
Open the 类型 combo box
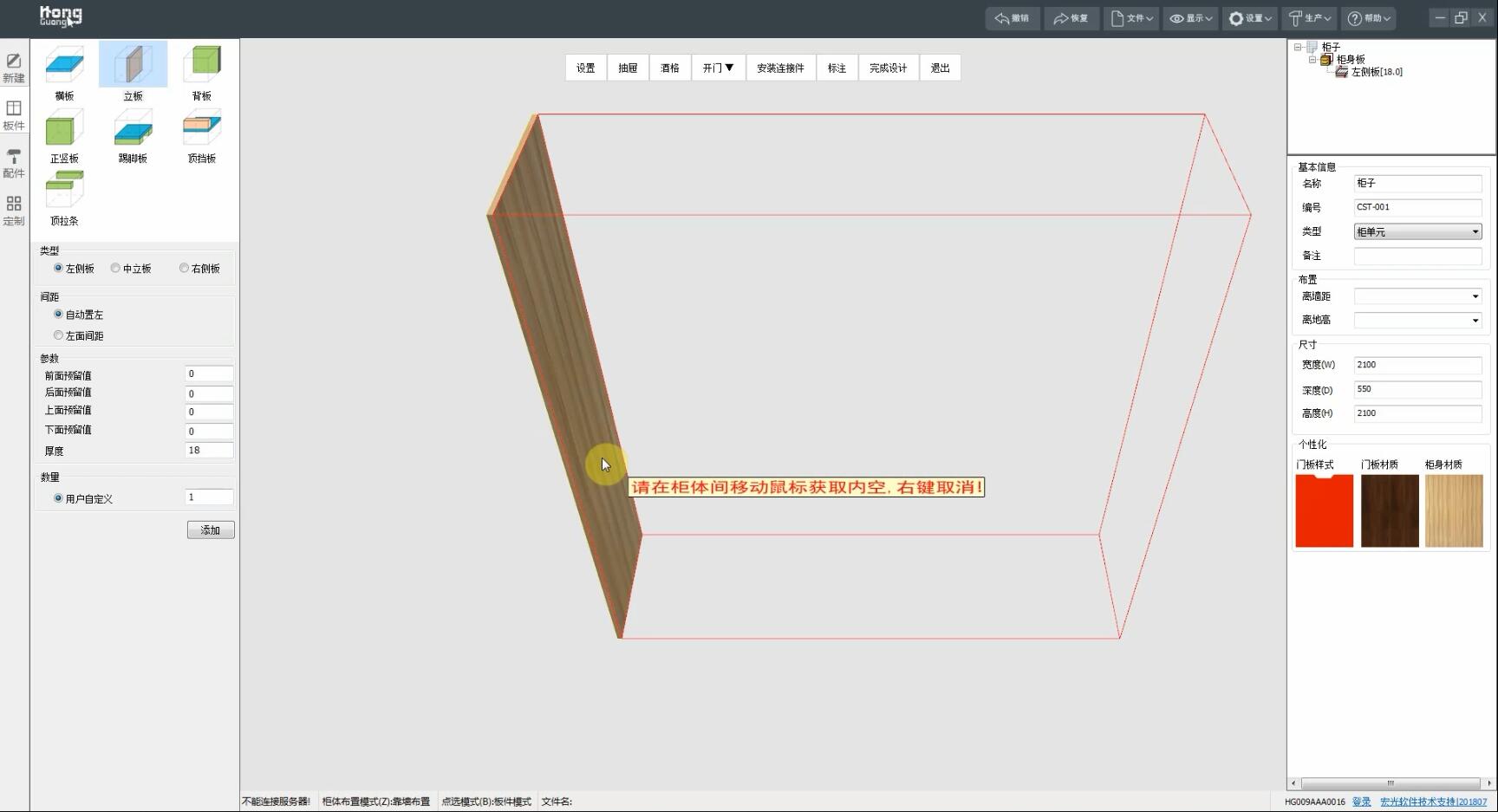click(1417, 231)
